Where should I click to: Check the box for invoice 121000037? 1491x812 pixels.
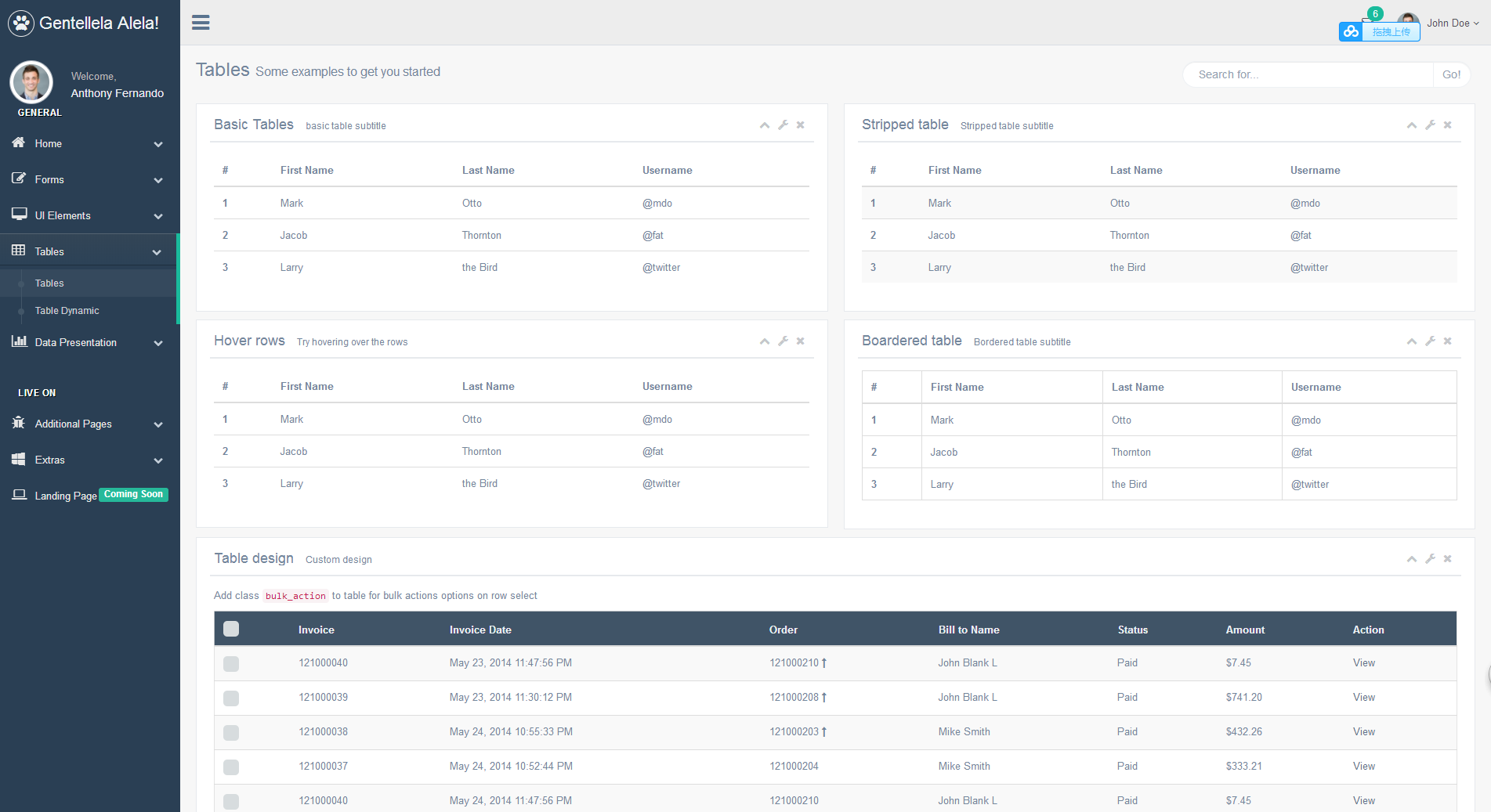(231, 767)
